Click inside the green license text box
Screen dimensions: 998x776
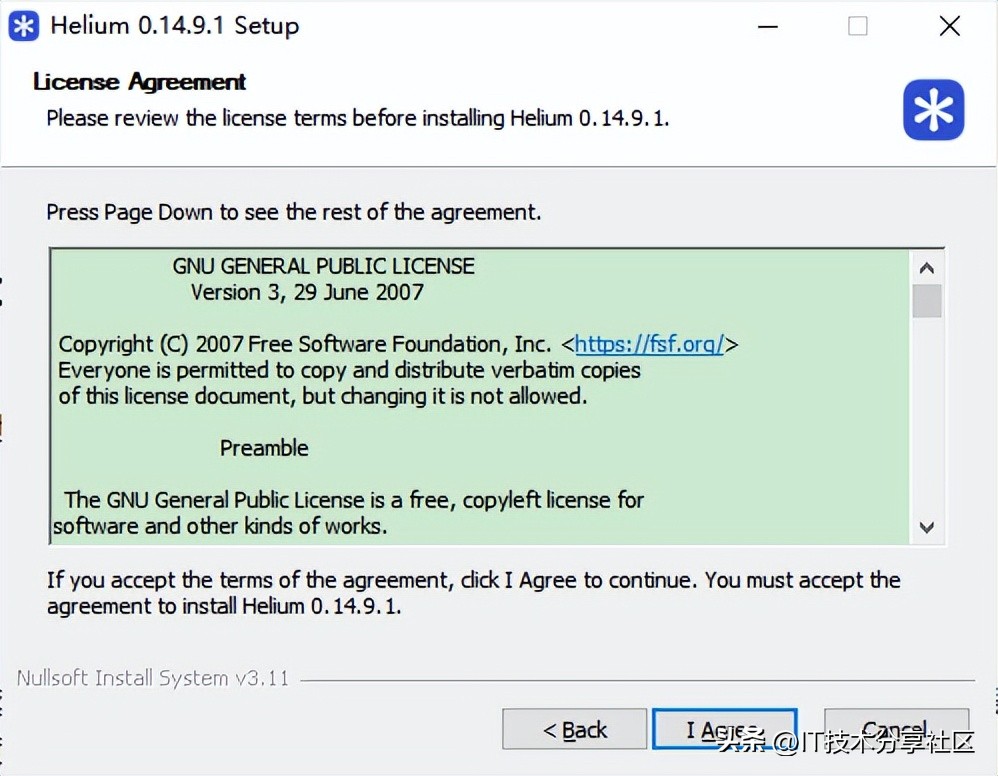tap(481, 396)
